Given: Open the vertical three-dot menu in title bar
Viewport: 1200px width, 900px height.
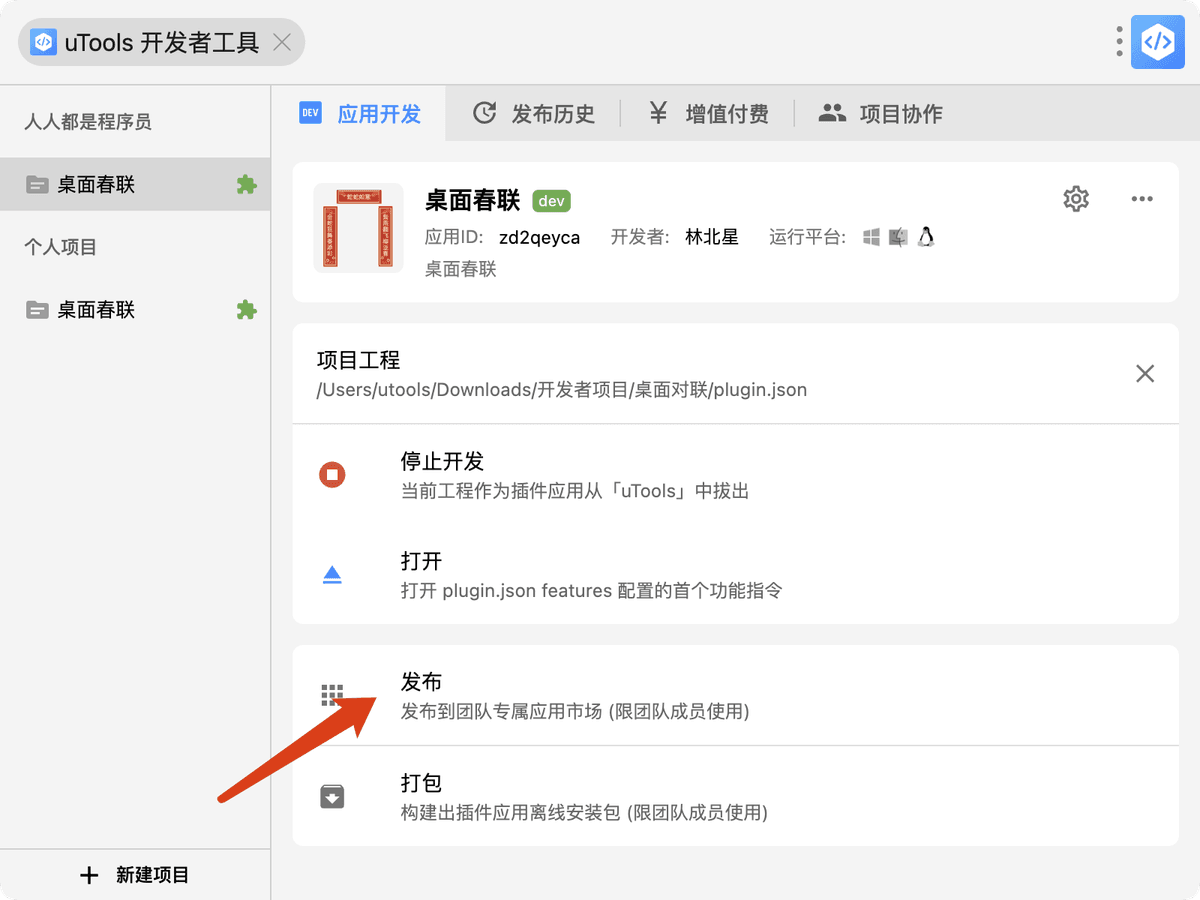Looking at the screenshot, I should (1119, 42).
